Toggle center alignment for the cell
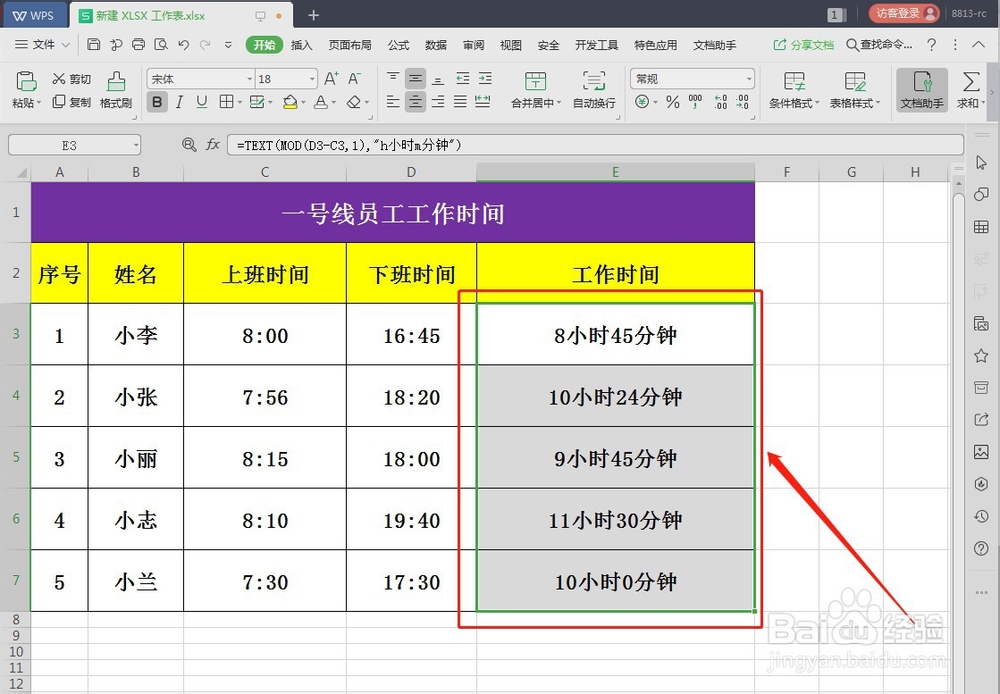Image resolution: width=1000 pixels, height=694 pixels. pos(416,100)
